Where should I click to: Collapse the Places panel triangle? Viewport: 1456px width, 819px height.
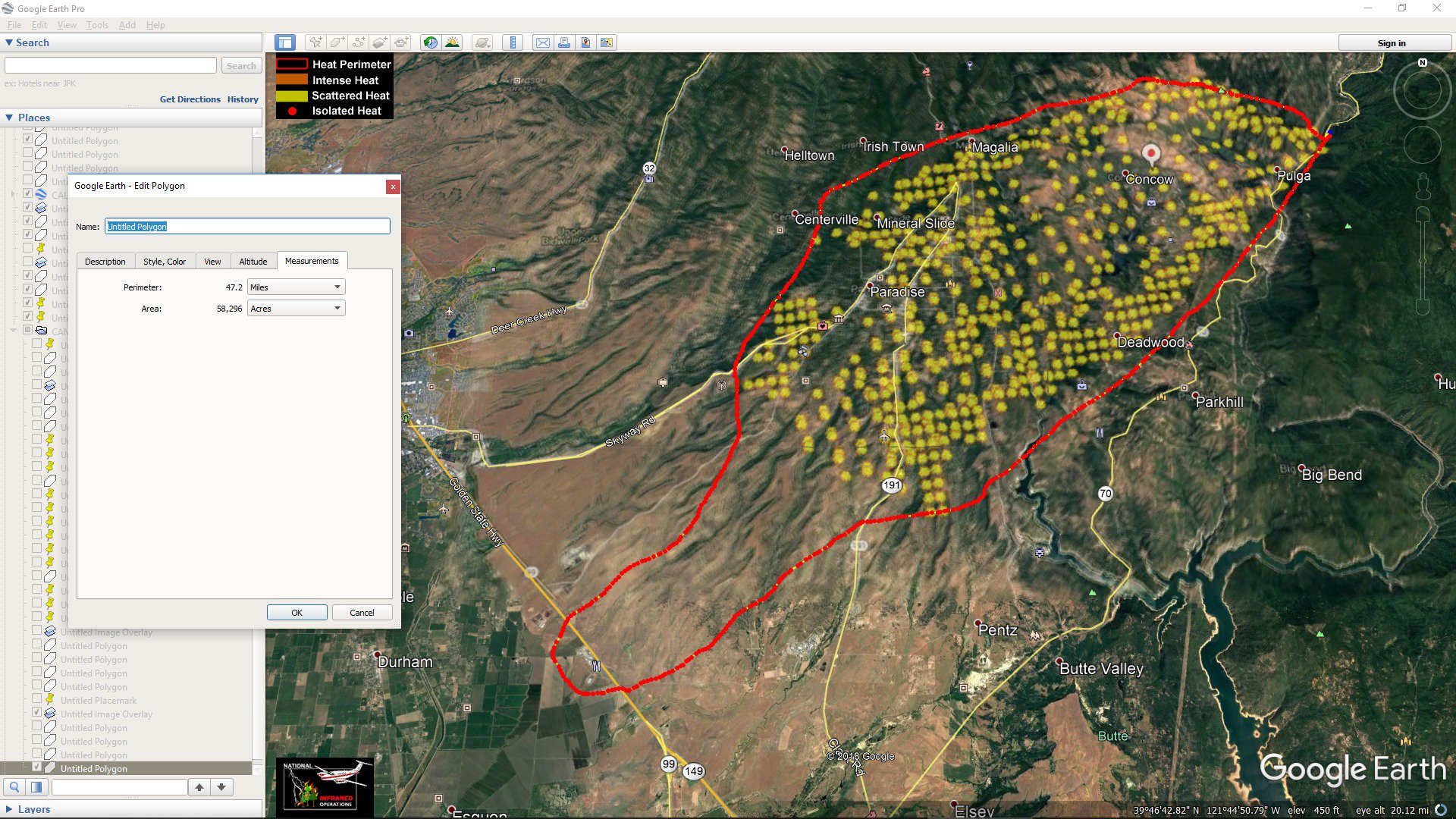9,118
